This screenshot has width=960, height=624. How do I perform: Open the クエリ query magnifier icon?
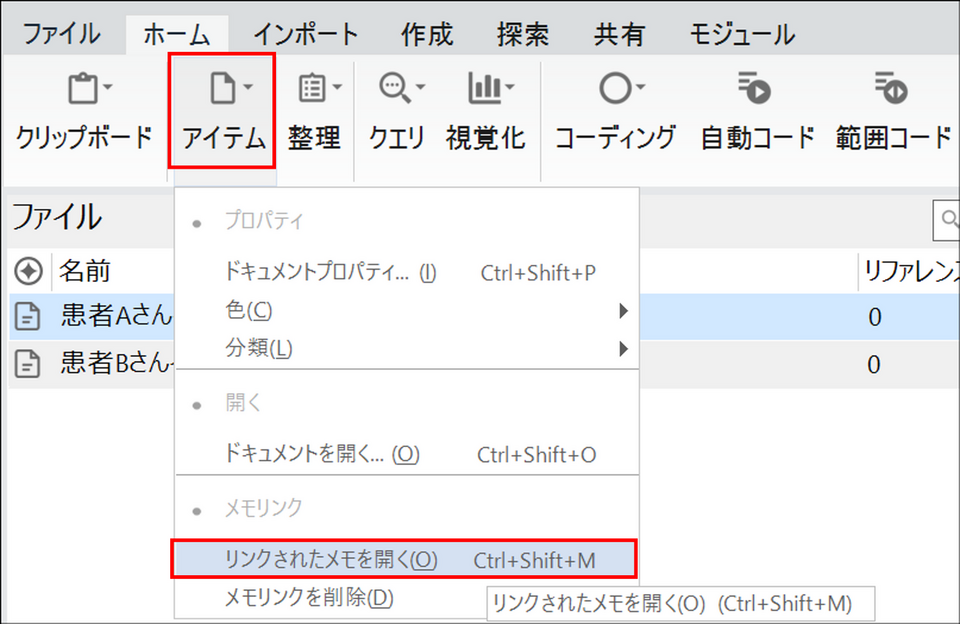point(396,90)
